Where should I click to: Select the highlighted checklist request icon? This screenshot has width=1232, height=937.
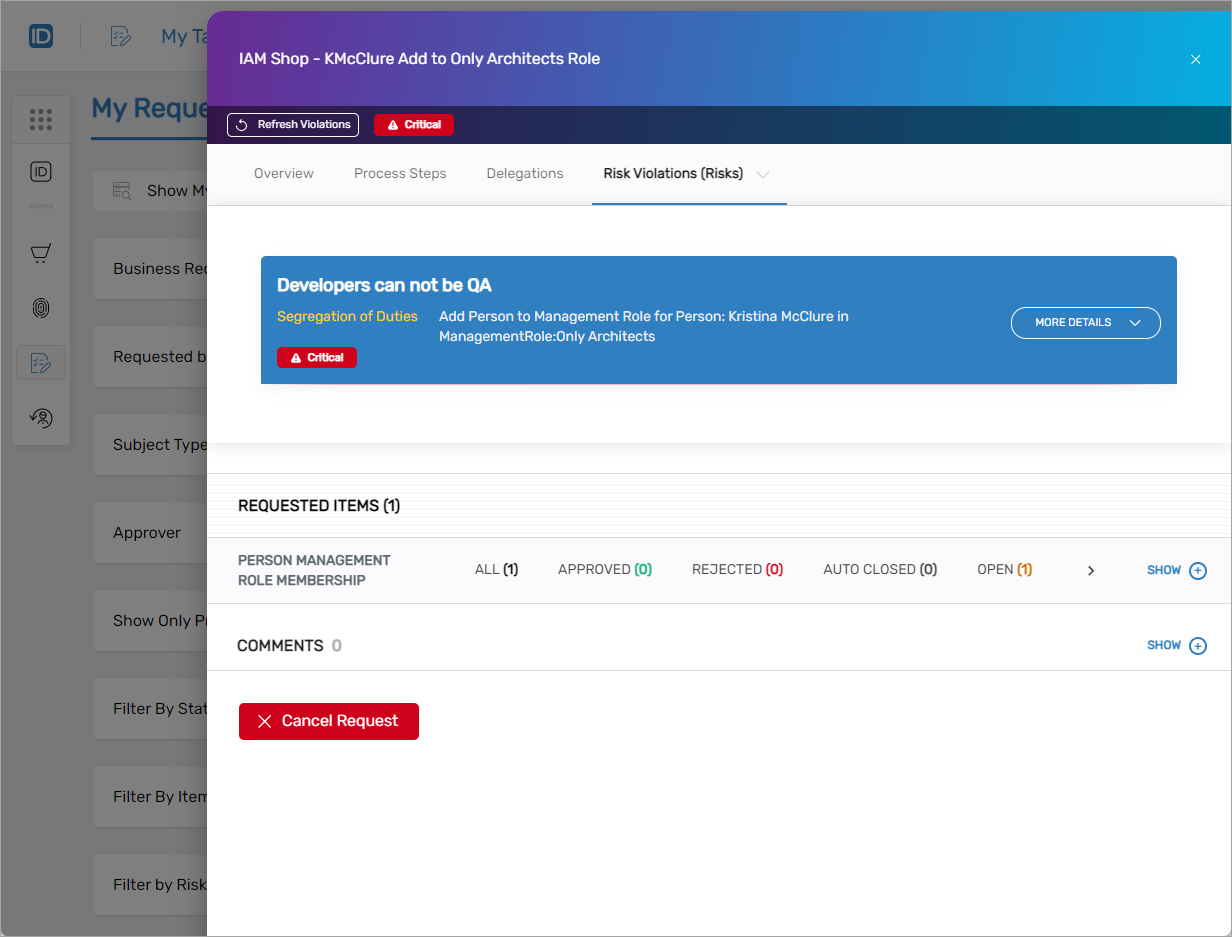pyautogui.click(x=41, y=362)
